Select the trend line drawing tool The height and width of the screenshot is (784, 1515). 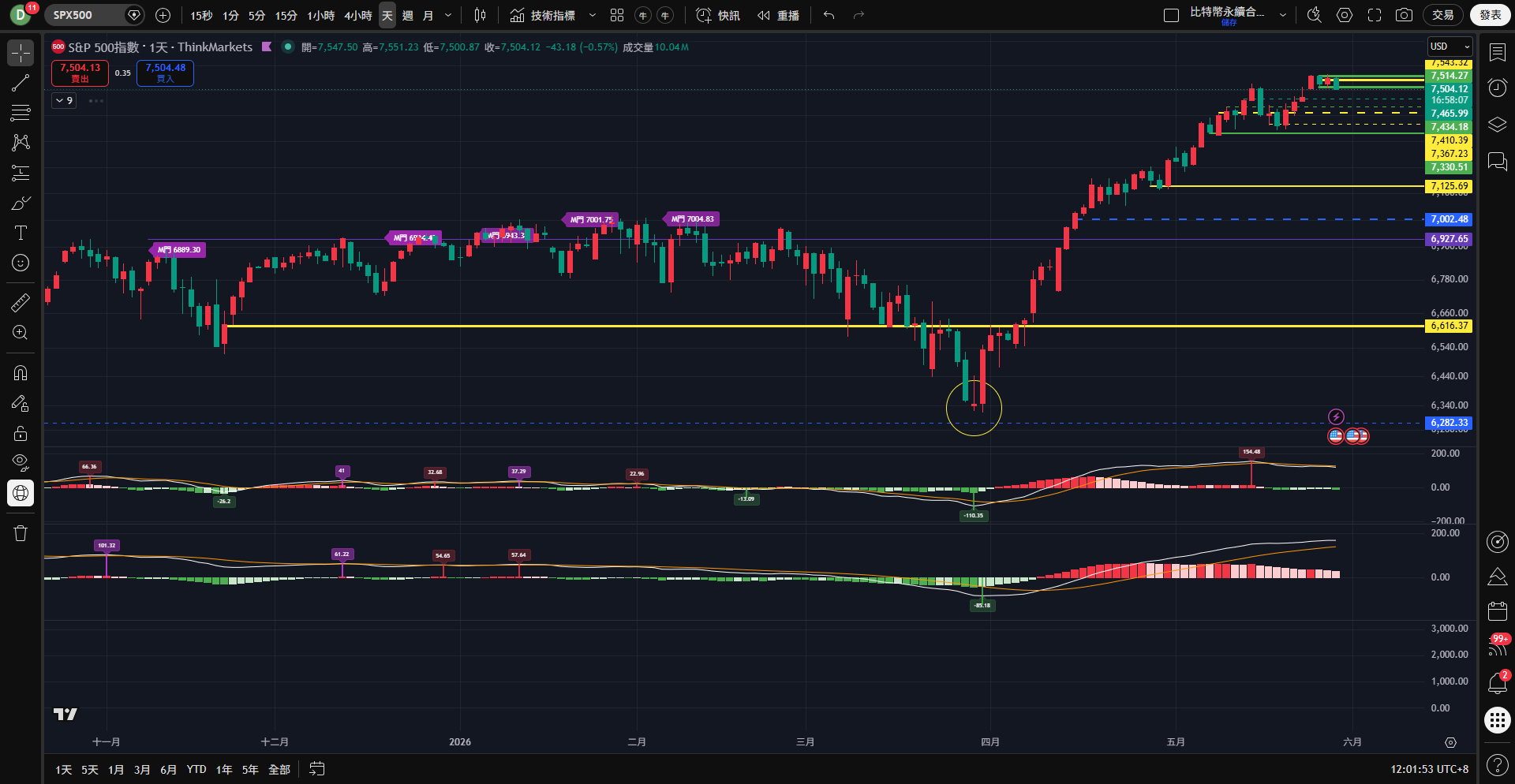click(x=21, y=83)
